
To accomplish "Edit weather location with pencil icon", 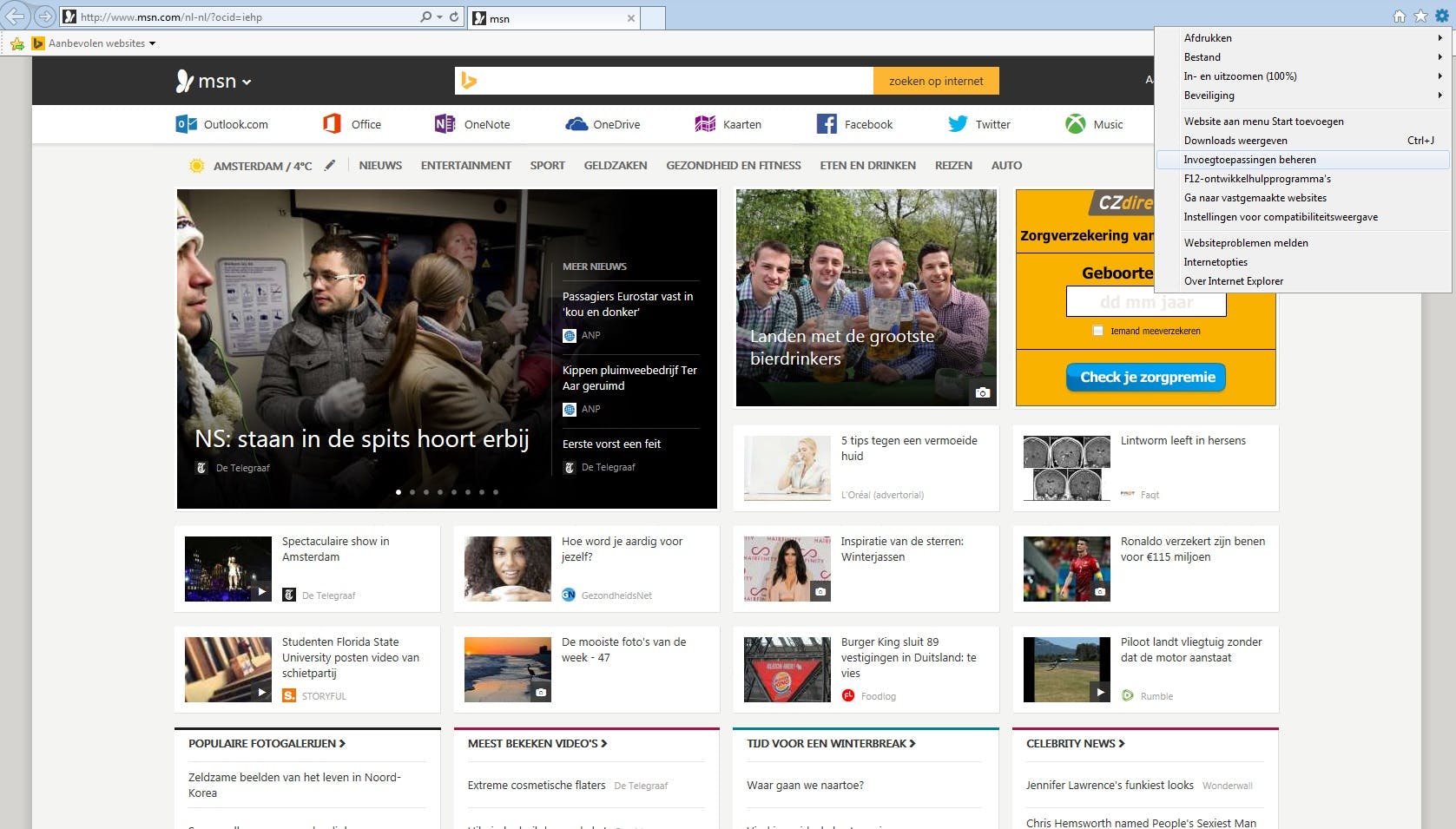I will click(330, 165).
